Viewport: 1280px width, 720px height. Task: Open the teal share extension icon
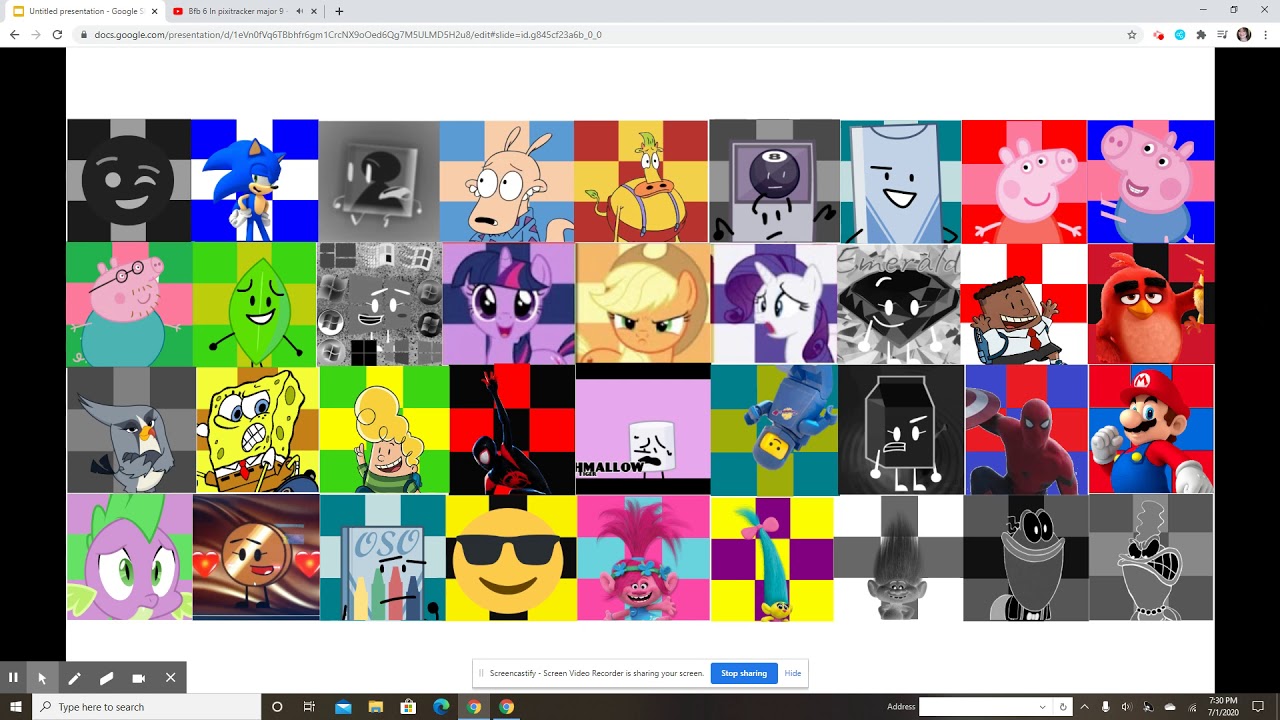point(1180,34)
